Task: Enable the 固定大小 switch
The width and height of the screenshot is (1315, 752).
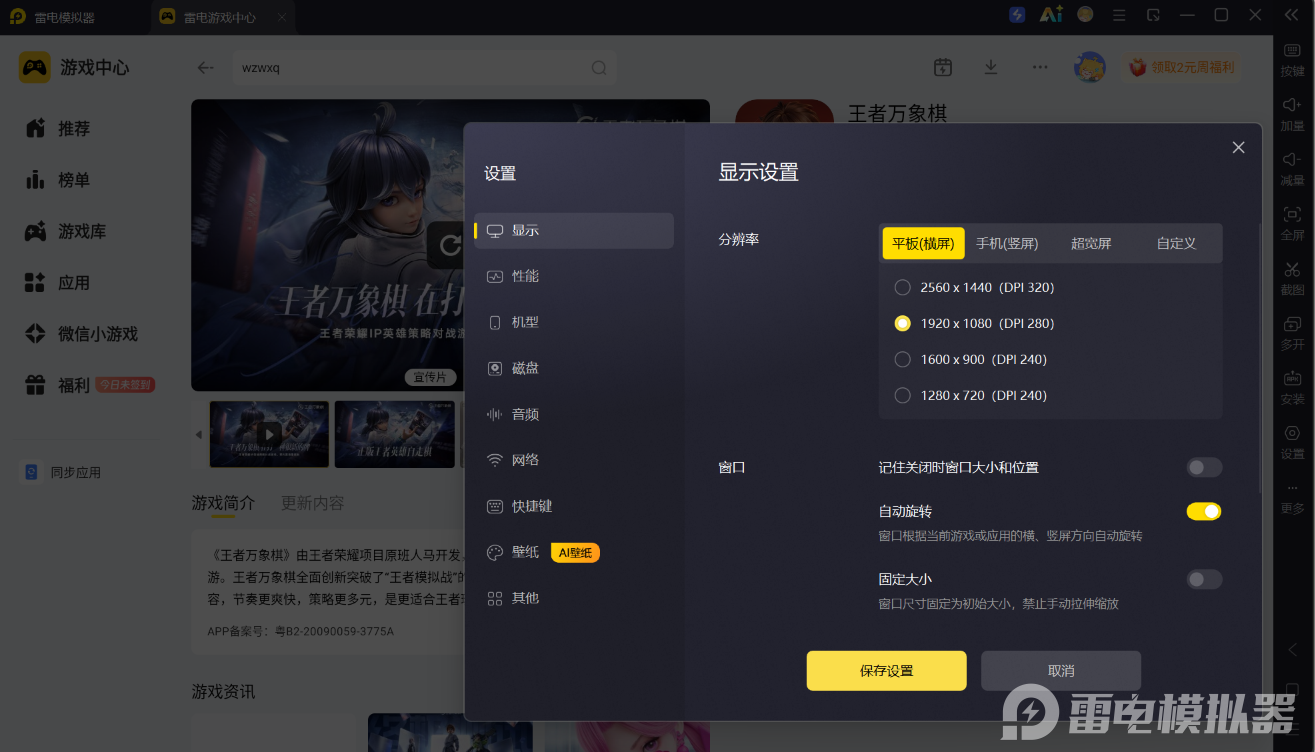Action: [1204, 579]
